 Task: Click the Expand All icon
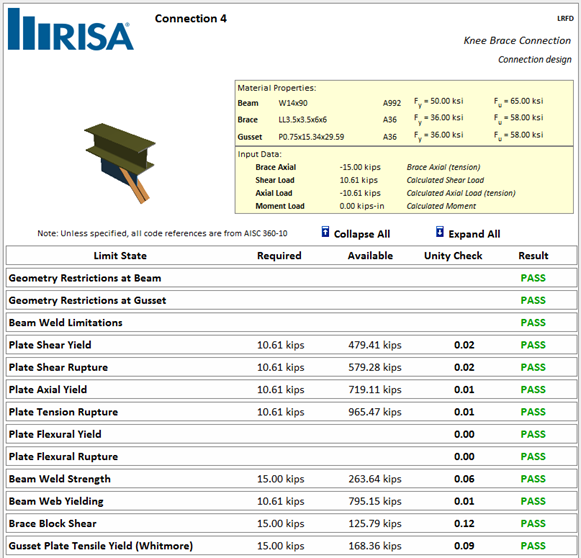click(439, 232)
